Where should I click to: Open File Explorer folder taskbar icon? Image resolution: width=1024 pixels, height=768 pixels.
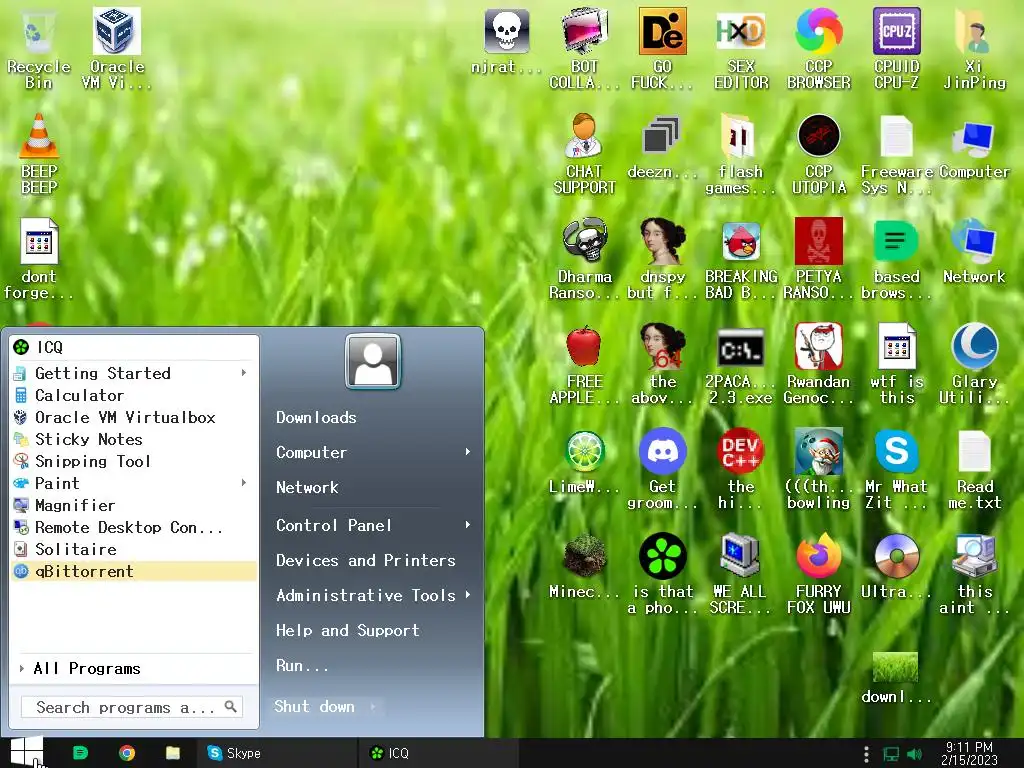(172, 753)
